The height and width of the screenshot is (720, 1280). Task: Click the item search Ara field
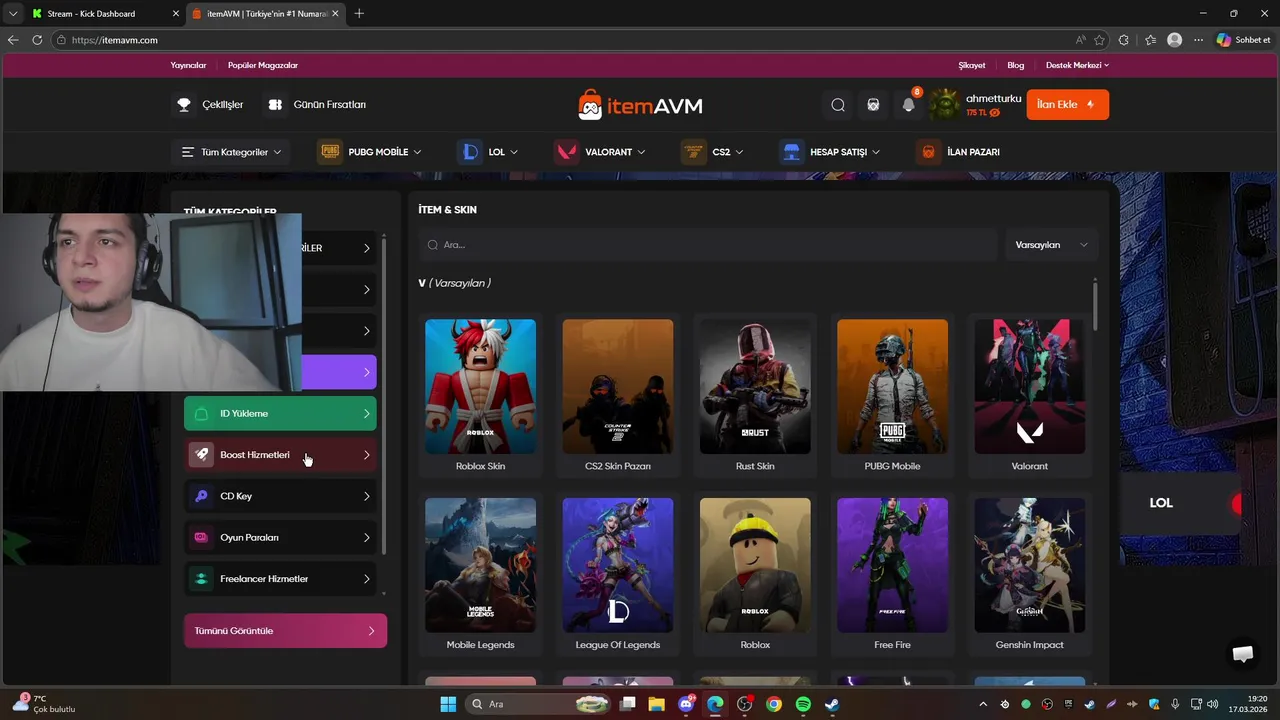[708, 245]
